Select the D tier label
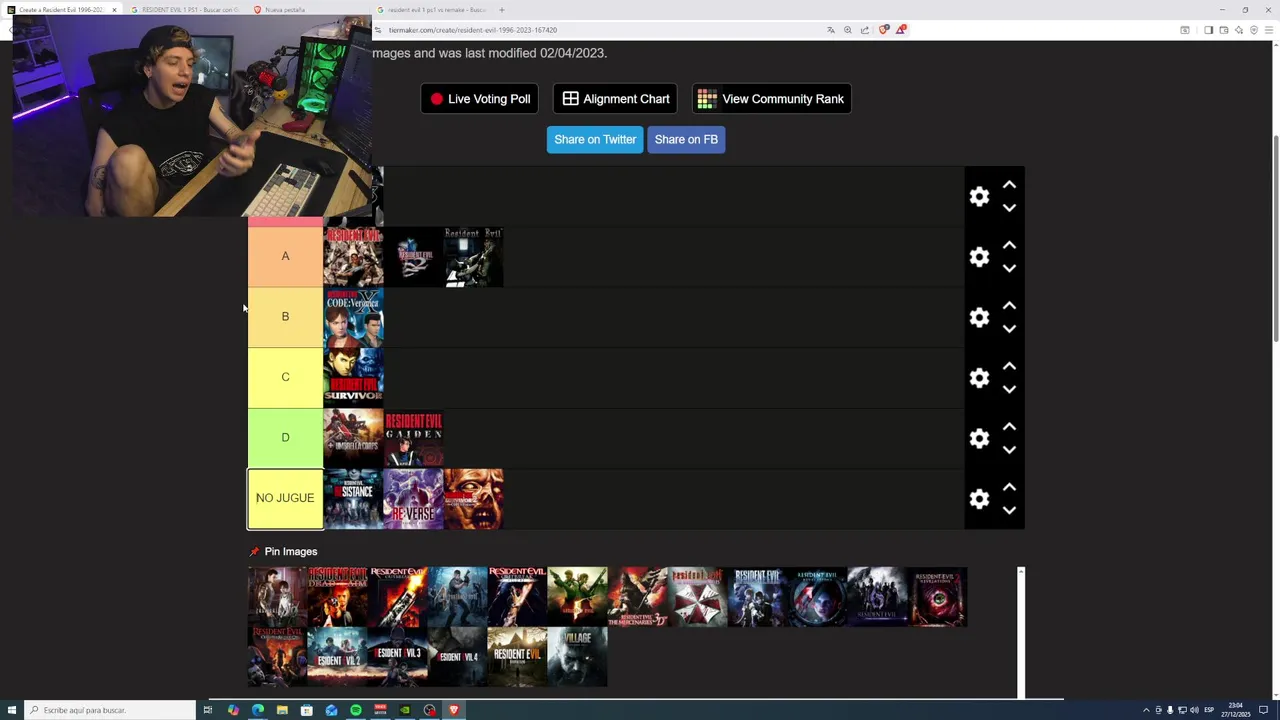Viewport: 1280px width, 720px height. coord(285,438)
